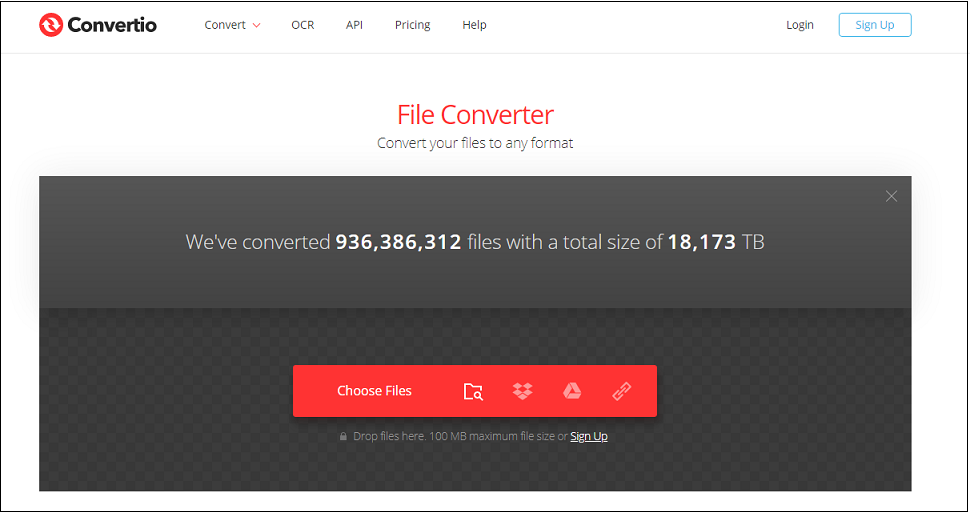Click the 'Convert your files to any format' text
970x513 pixels.
point(475,143)
